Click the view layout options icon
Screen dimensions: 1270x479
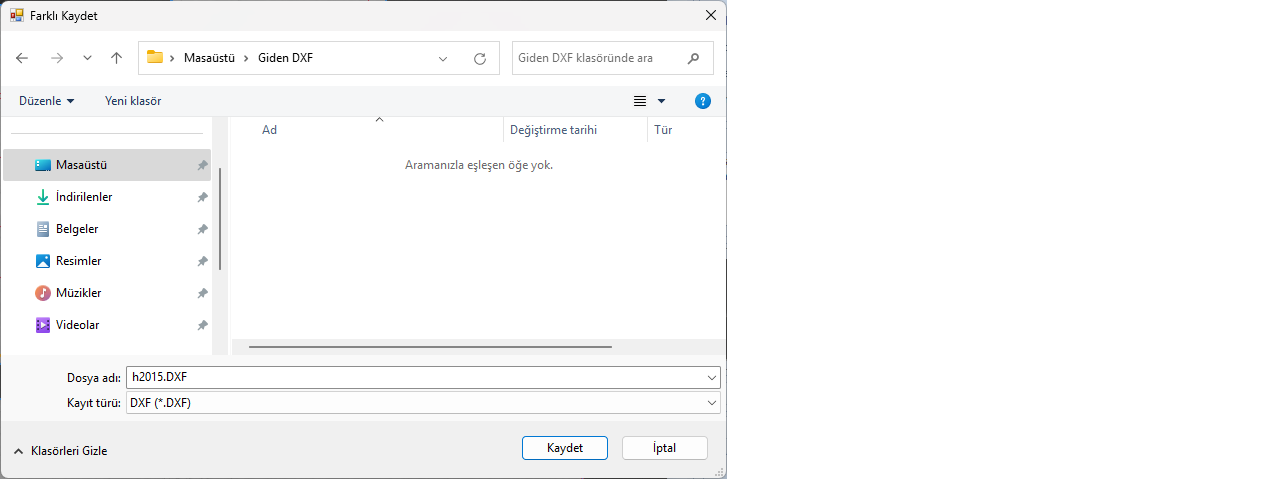[x=641, y=101]
